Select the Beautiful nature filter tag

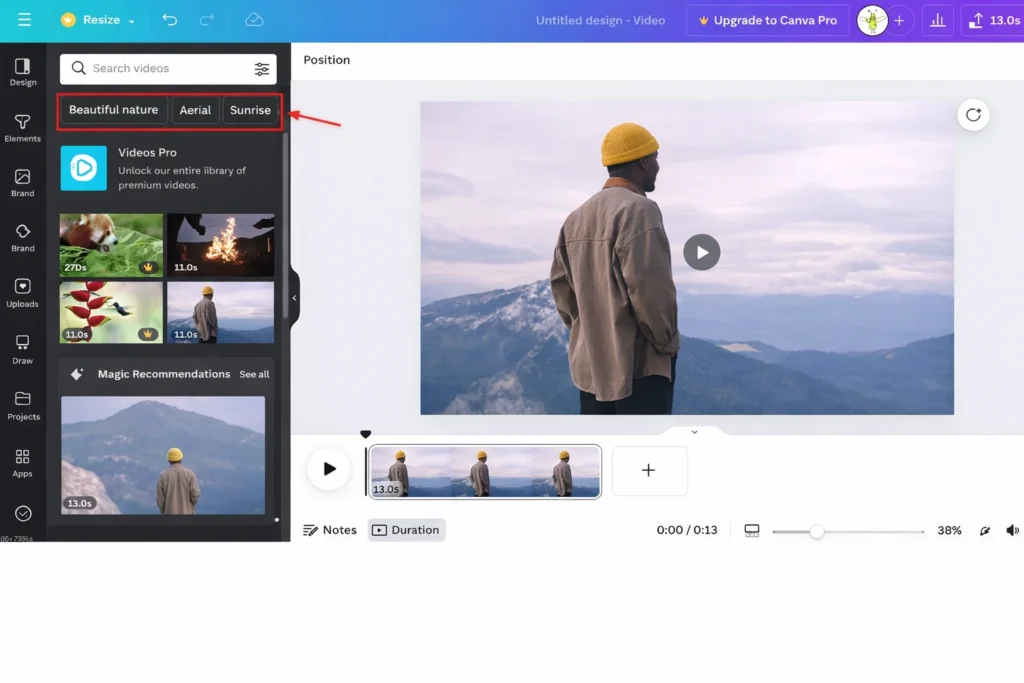(x=113, y=110)
